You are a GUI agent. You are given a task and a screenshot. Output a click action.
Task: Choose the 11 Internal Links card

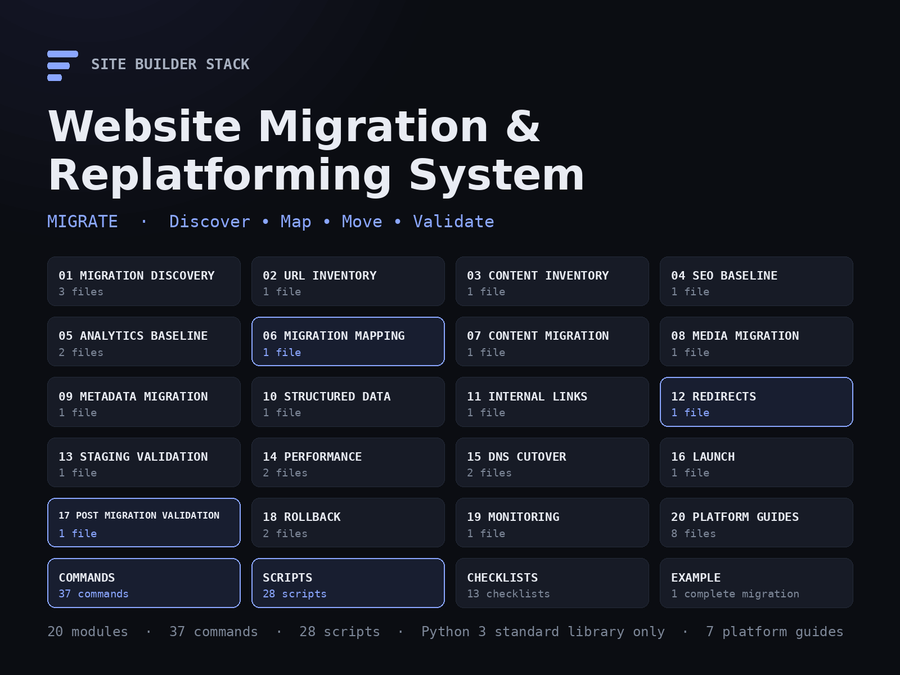click(x=552, y=402)
